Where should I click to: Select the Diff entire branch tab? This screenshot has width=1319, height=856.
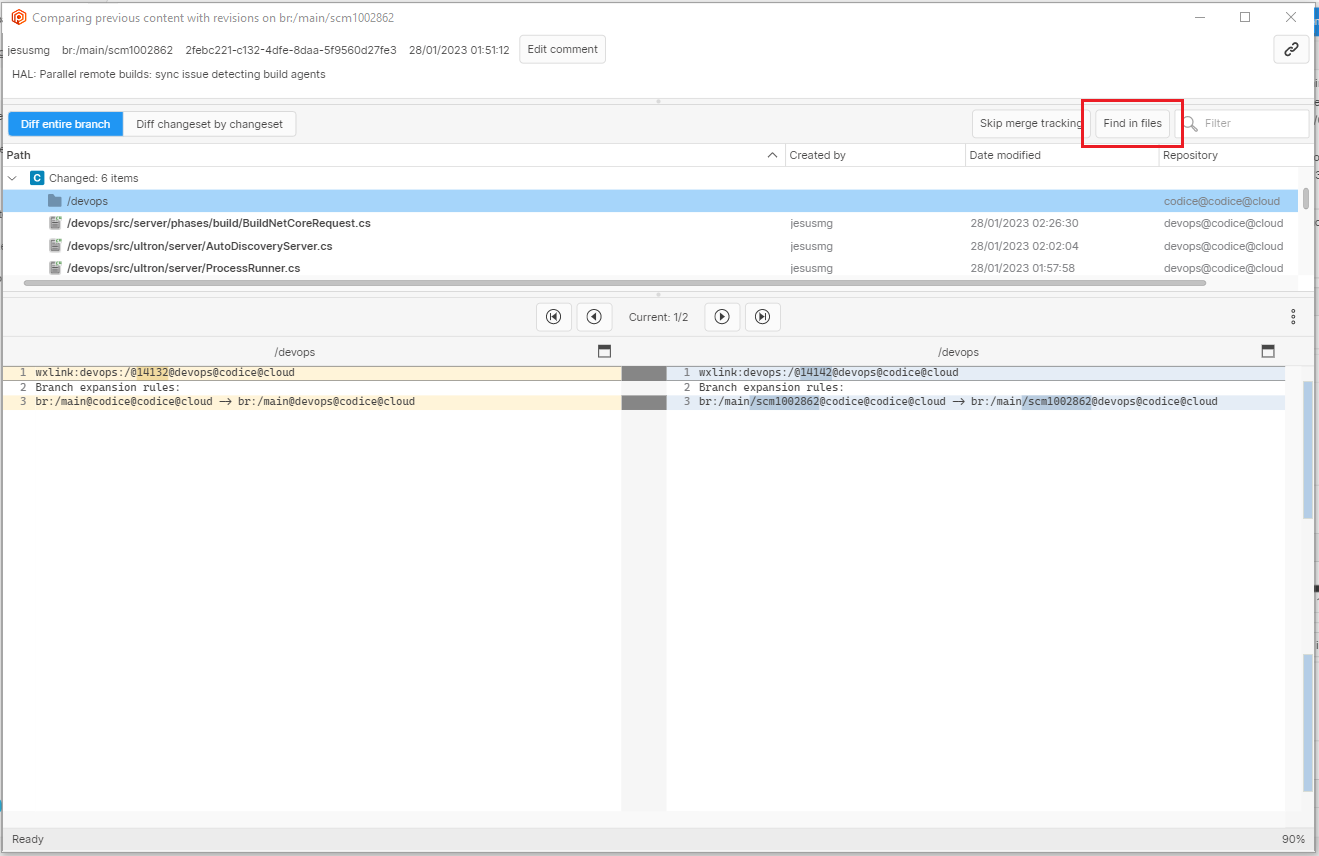(64, 123)
